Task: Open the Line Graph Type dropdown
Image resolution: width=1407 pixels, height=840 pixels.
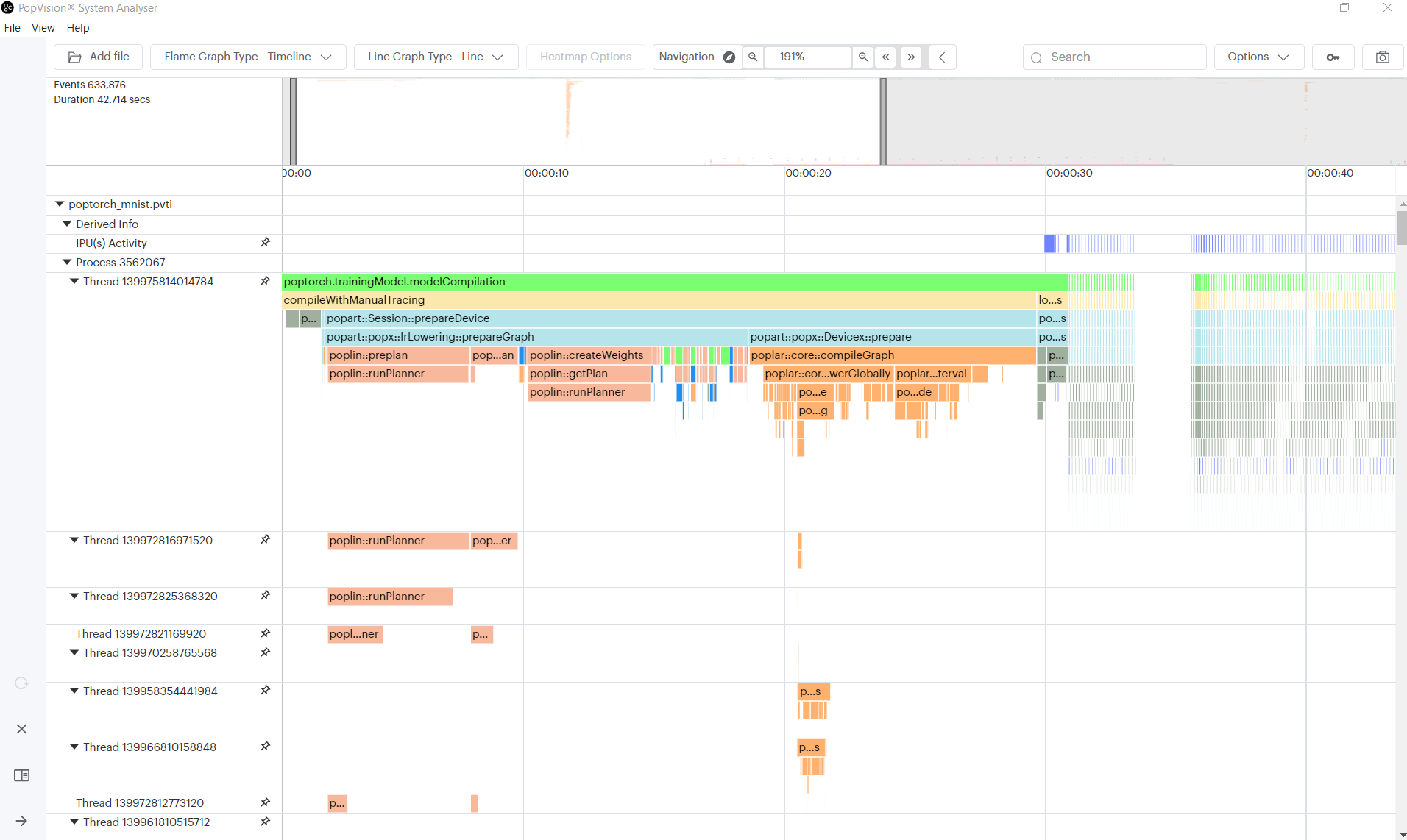Action: [x=436, y=57]
